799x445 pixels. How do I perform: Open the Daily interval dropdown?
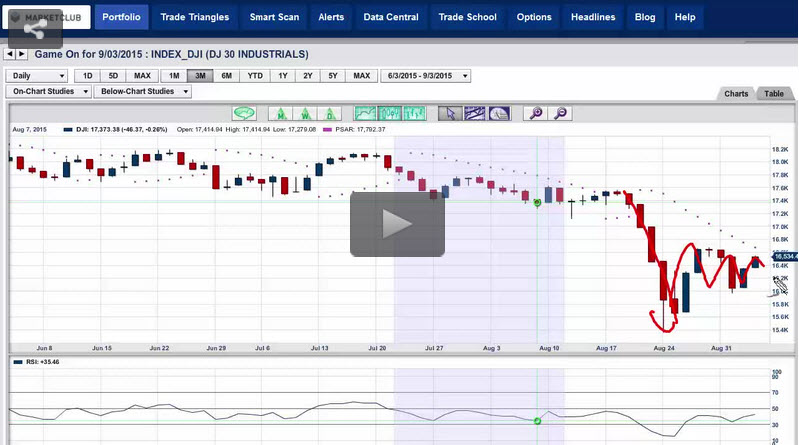pos(37,76)
